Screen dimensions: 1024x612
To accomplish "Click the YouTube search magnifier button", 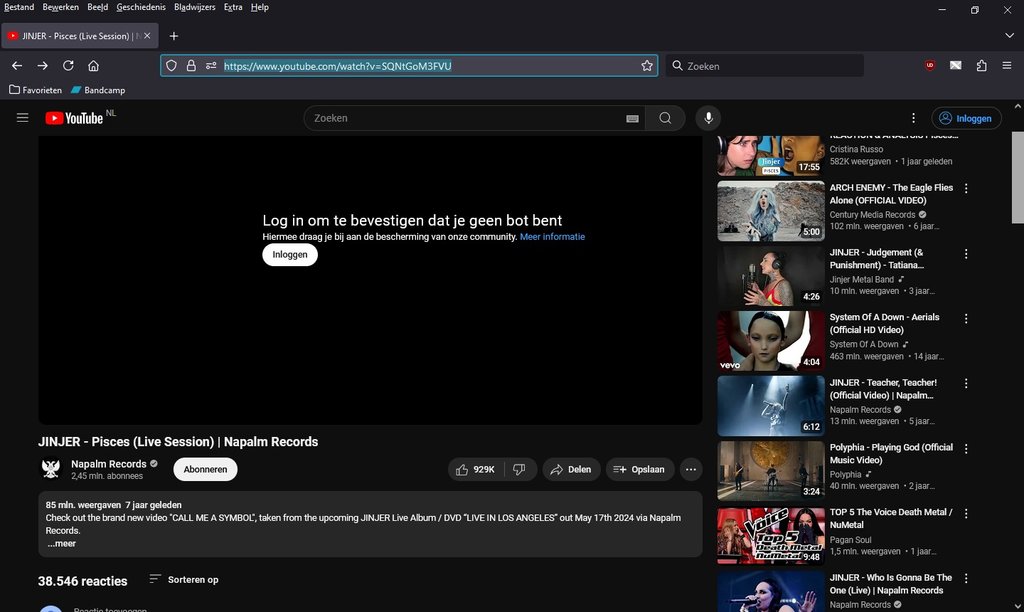I will pos(665,118).
